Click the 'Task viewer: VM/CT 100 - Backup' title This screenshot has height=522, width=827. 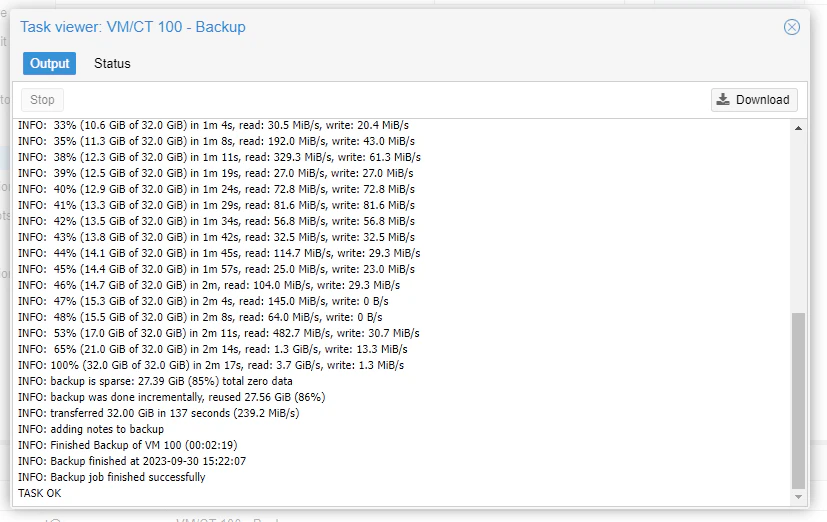133,27
